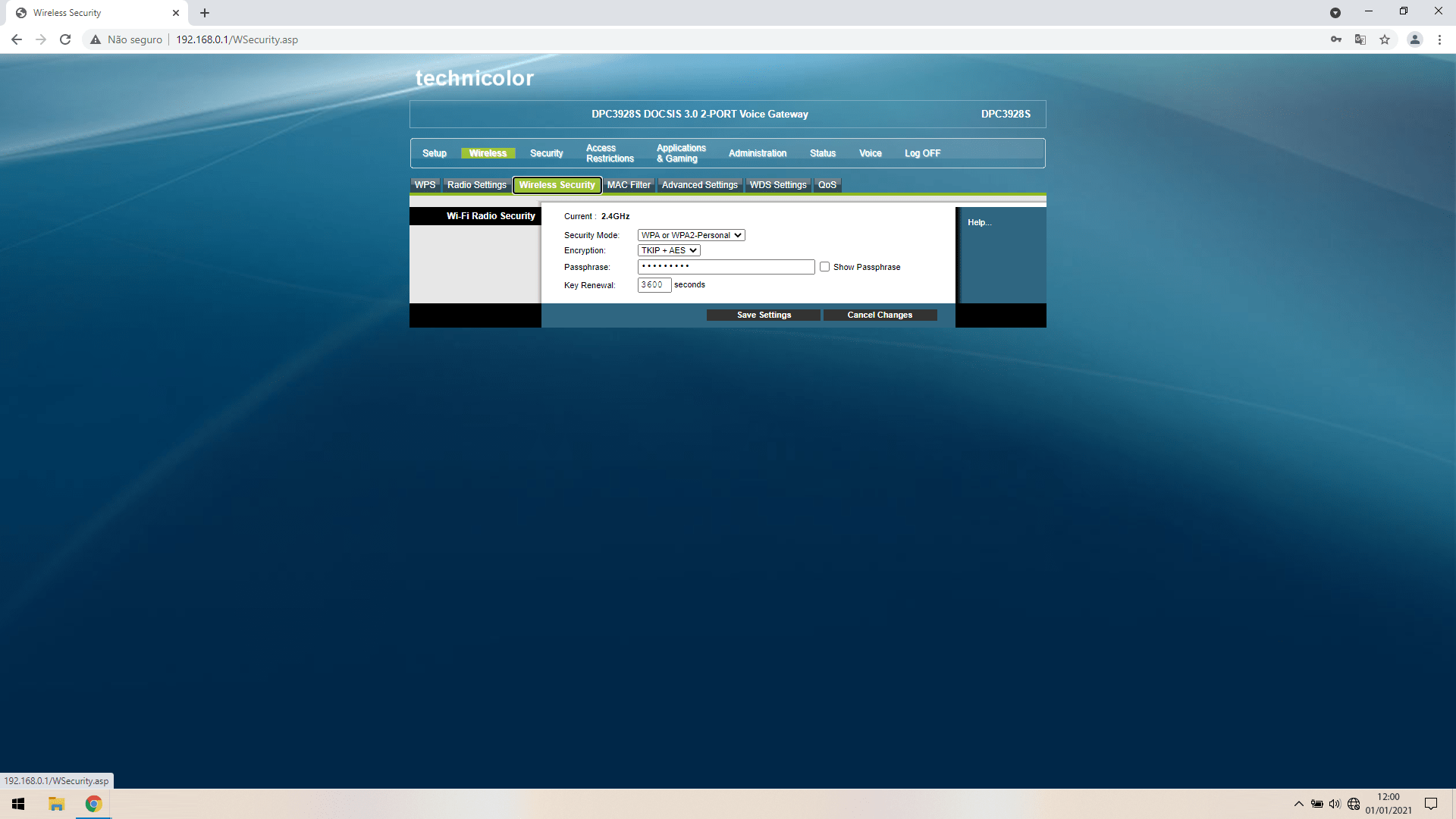Viewport: 1456px width, 819px height.
Task: Click the 2.4GHz current band text
Action: click(x=616, y=216)
